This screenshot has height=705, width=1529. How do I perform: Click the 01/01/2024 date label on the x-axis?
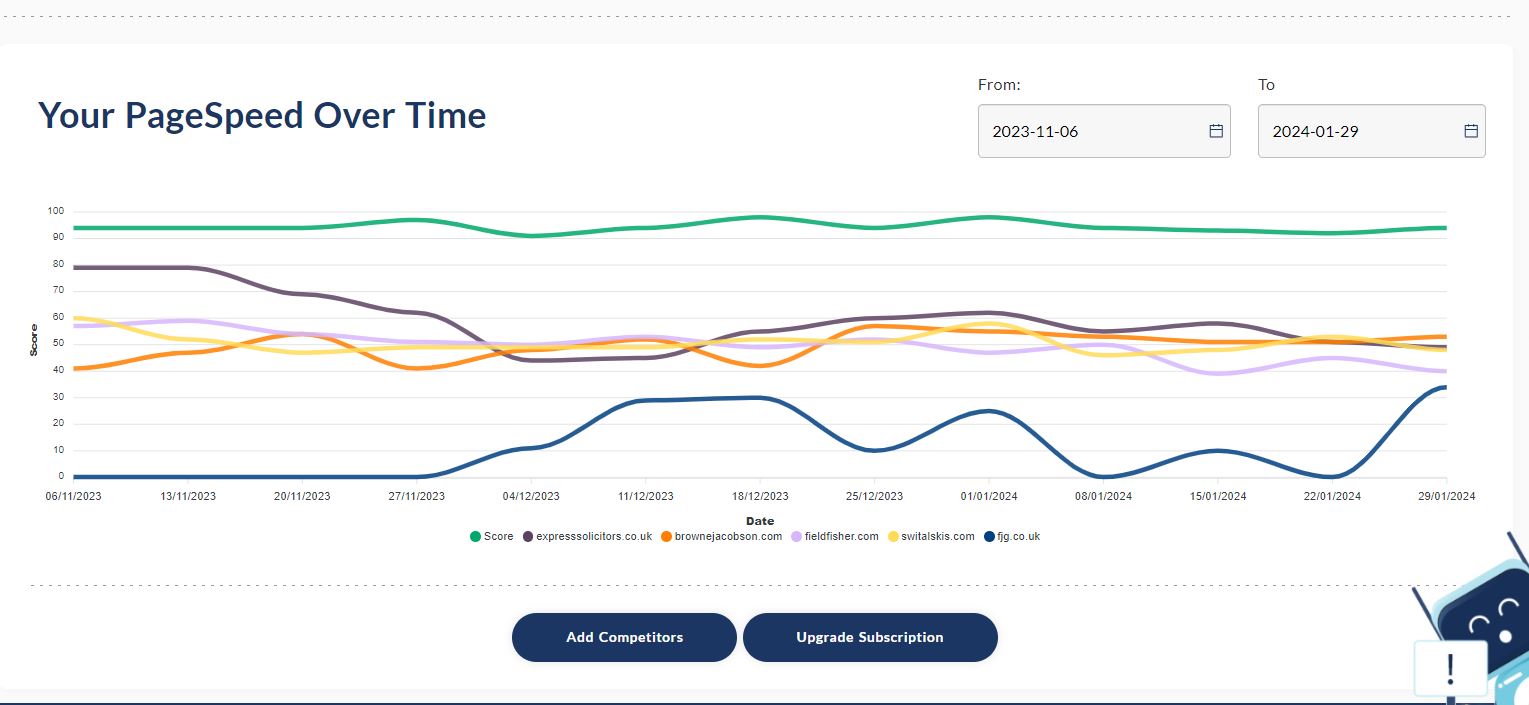pyautogui.click(x=988, y=496)
